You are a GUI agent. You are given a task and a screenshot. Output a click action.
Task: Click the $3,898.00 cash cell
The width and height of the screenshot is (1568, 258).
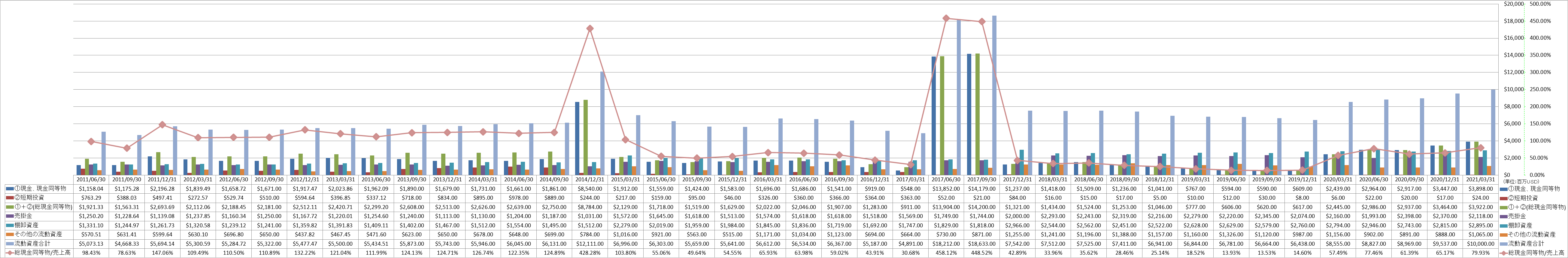point(1480,189)
